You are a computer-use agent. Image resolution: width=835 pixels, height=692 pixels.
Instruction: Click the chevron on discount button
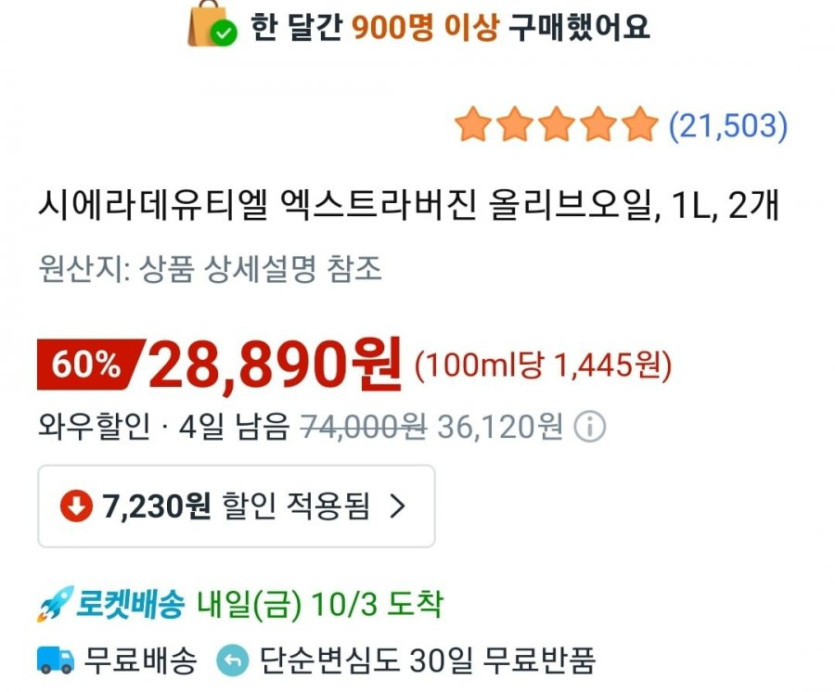click(x=397, y=507)
